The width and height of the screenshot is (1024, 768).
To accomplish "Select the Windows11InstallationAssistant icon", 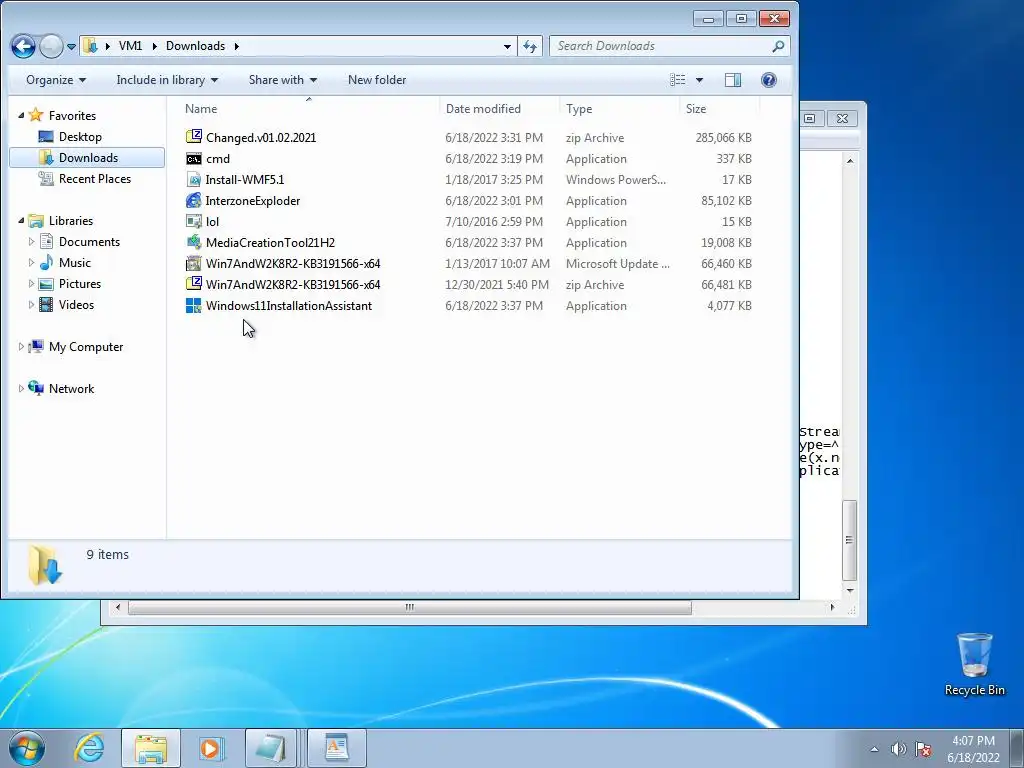I will [x=194, y=306].
